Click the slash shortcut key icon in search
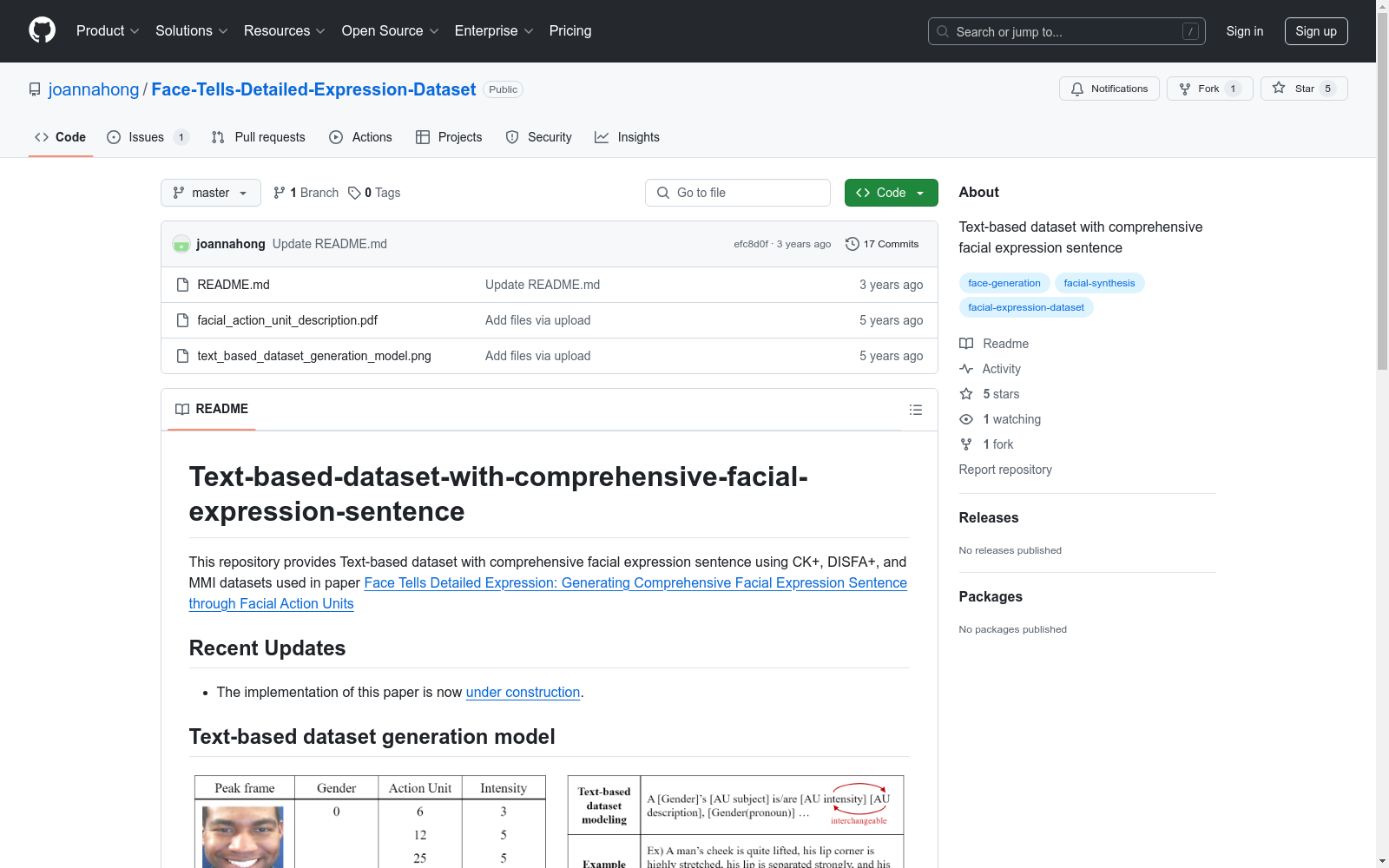 (1190, 31)
